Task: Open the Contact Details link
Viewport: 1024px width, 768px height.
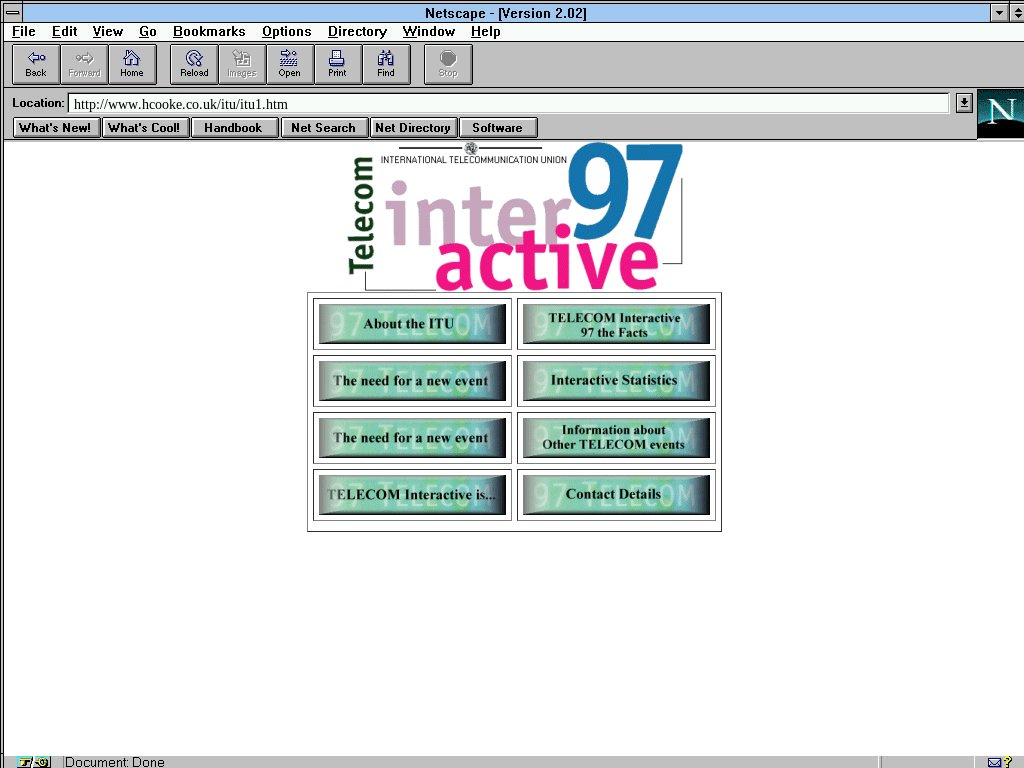Action: (x=615, y=495)
